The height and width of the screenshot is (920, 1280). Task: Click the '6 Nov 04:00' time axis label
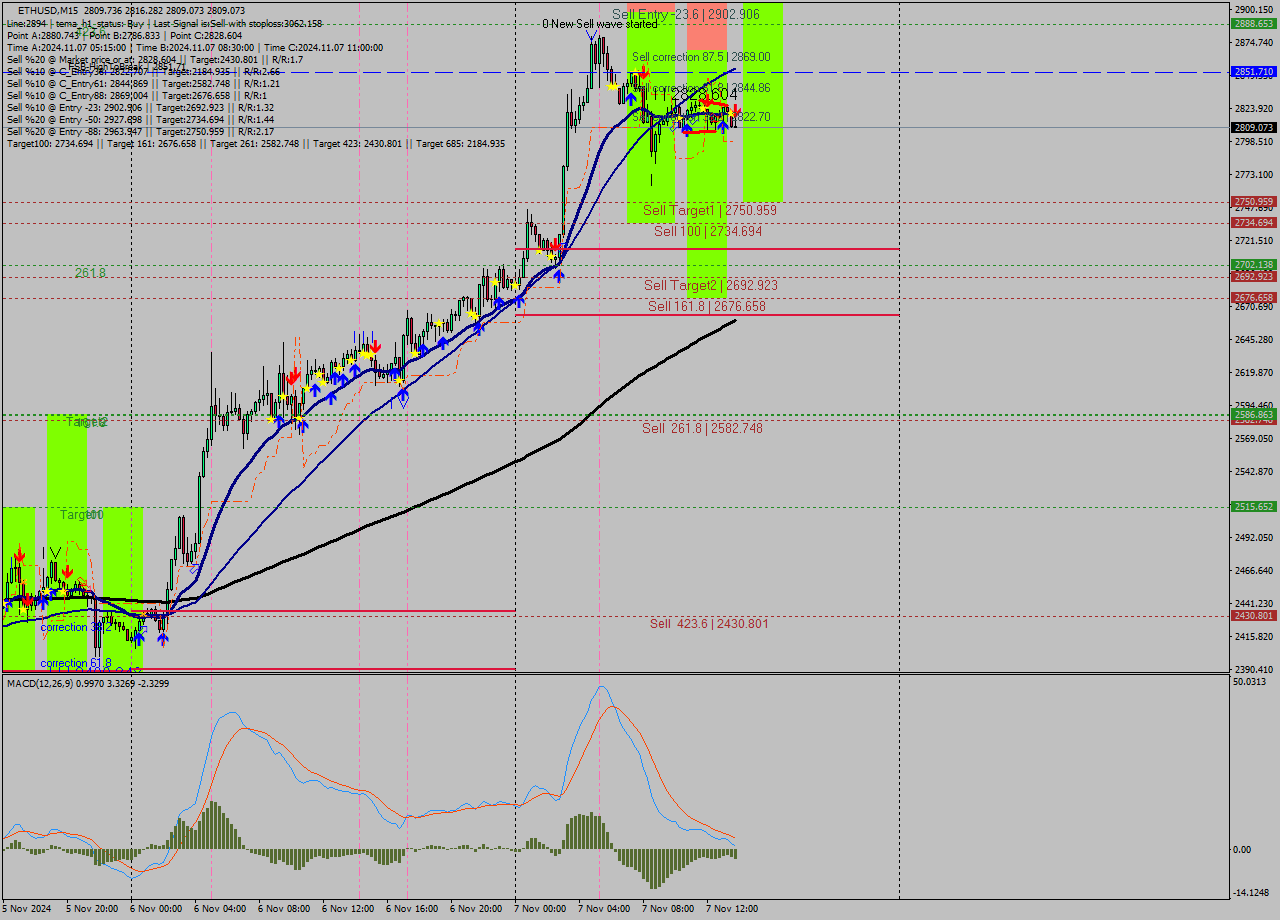tap(220, 909)
